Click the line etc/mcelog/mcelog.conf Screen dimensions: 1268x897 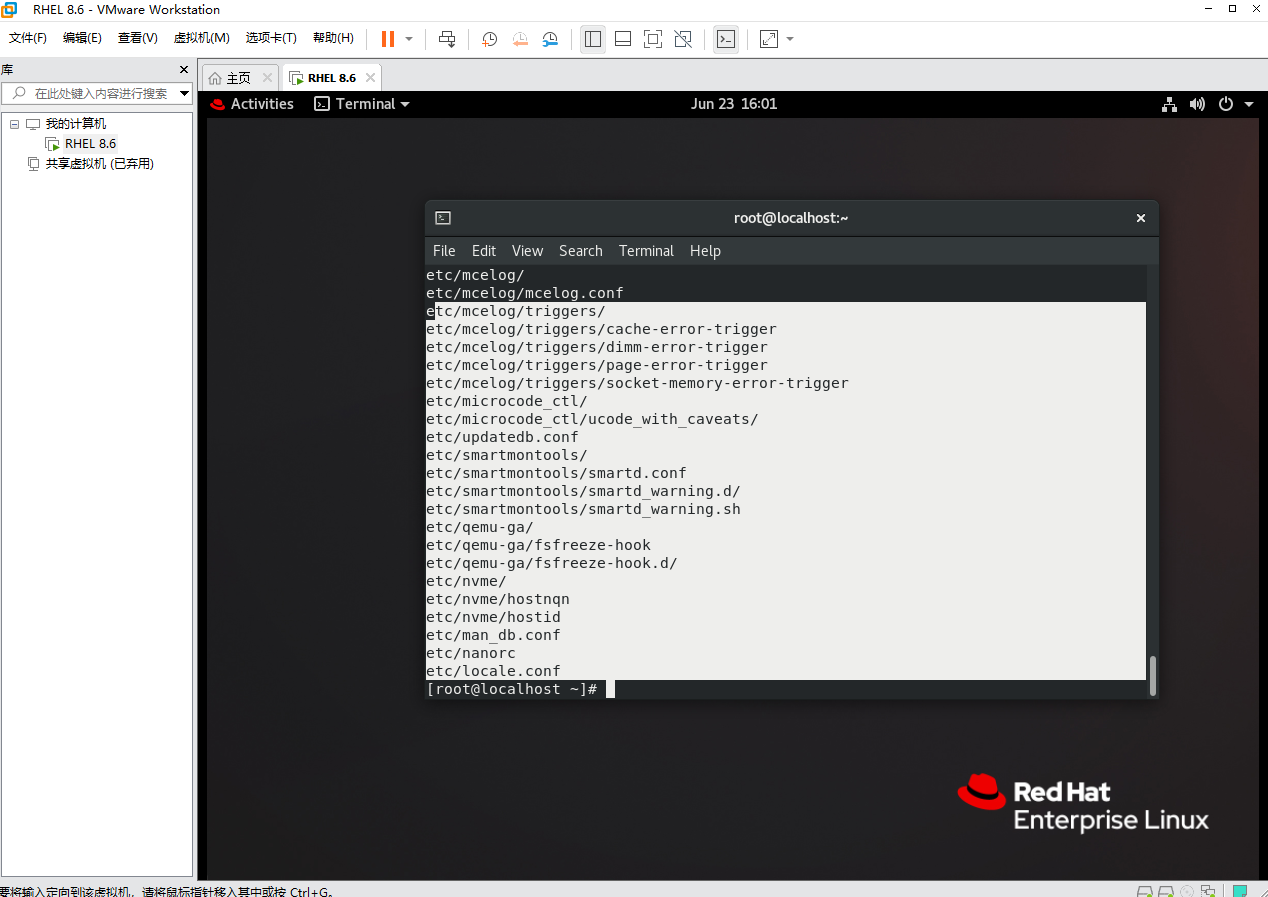tap(525, 293)
